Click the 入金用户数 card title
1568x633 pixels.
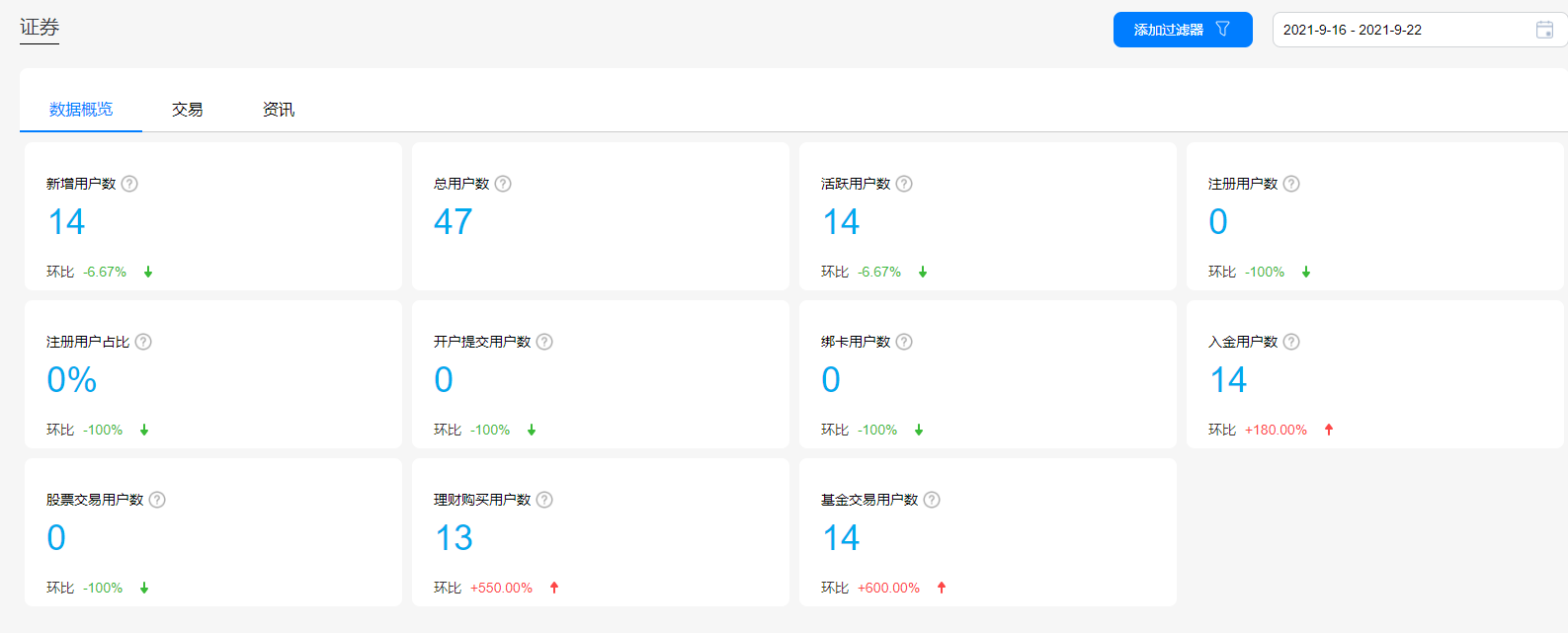[1243, 342]
